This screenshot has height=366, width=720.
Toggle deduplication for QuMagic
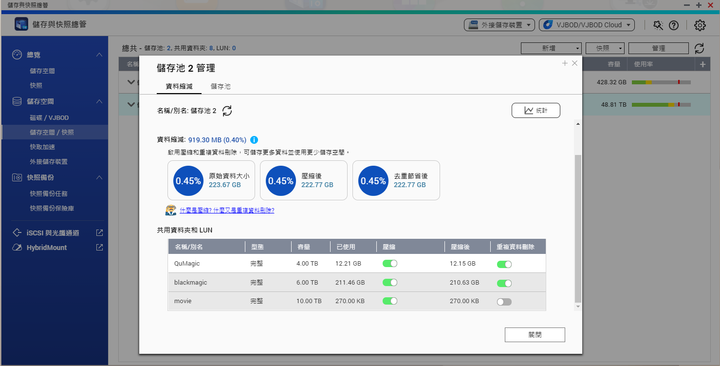[504, 265]
